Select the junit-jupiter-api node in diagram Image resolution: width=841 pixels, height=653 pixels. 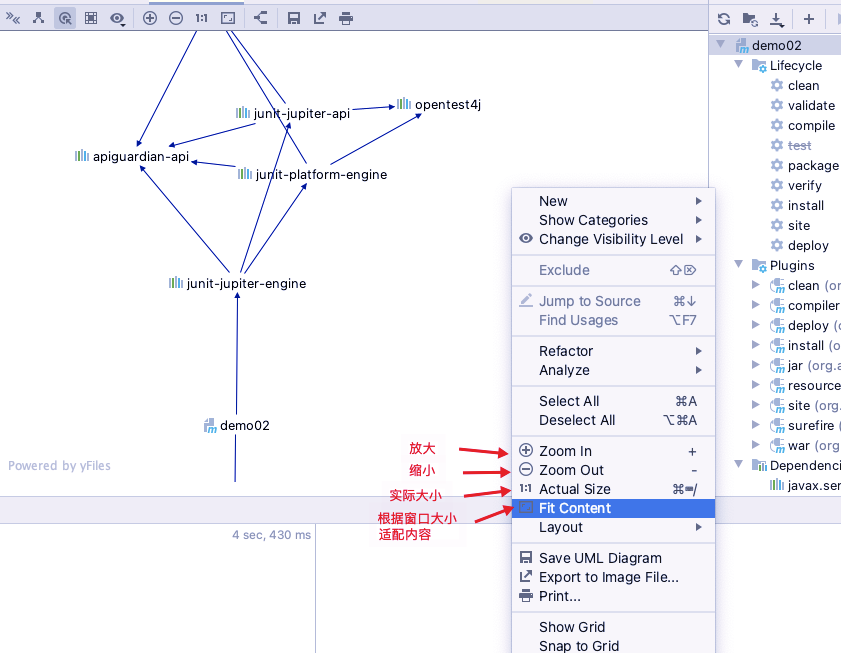(x=293, y=113)
